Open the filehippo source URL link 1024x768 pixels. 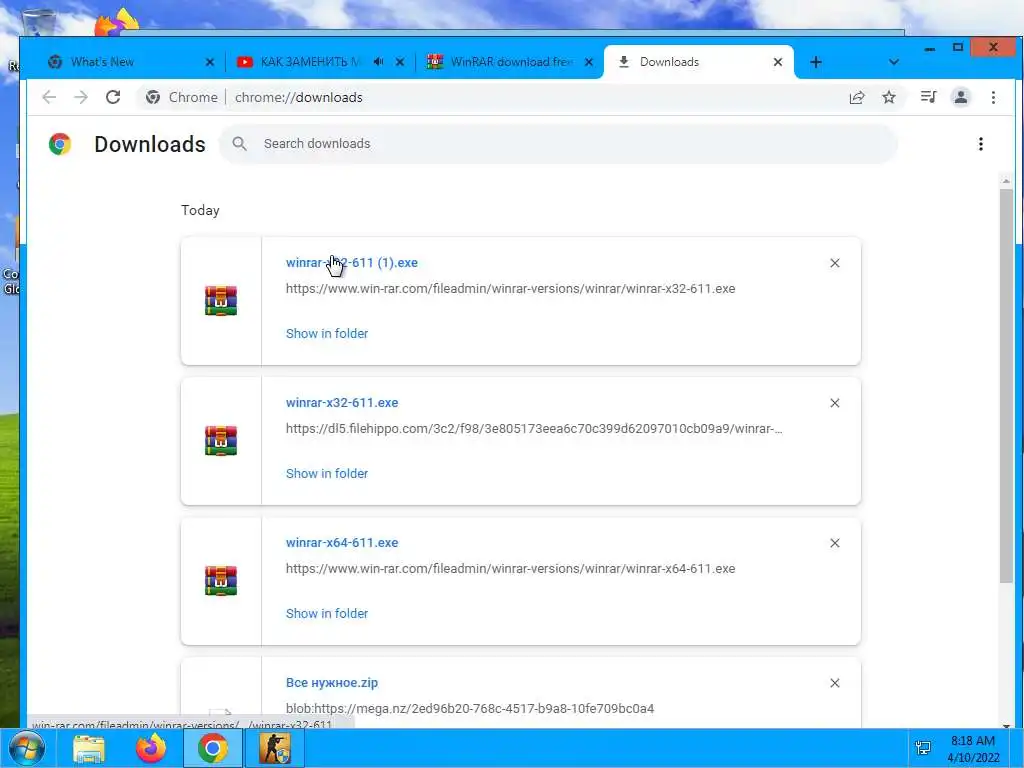click(x=534, y=428)
